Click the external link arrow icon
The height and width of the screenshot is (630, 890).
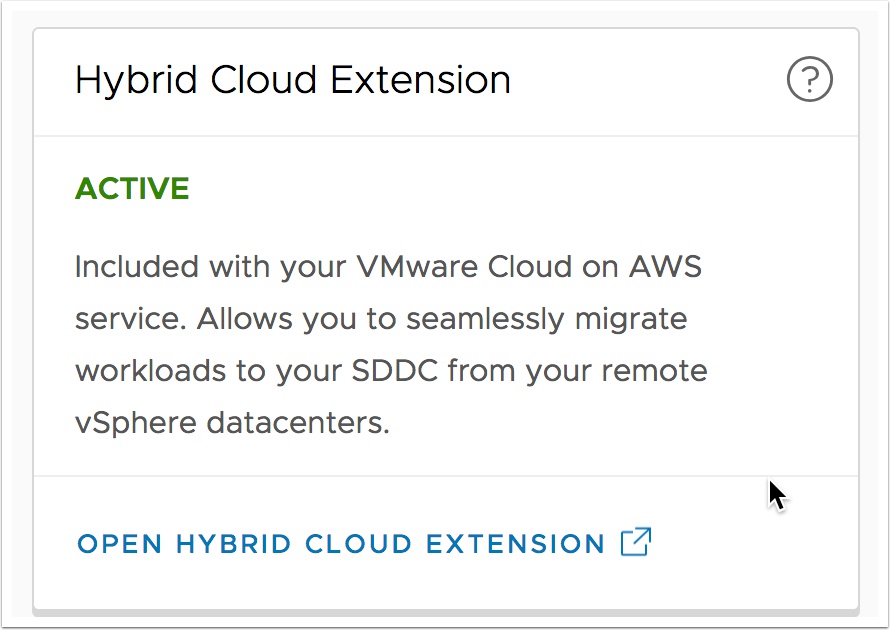(x=636, y=542)
